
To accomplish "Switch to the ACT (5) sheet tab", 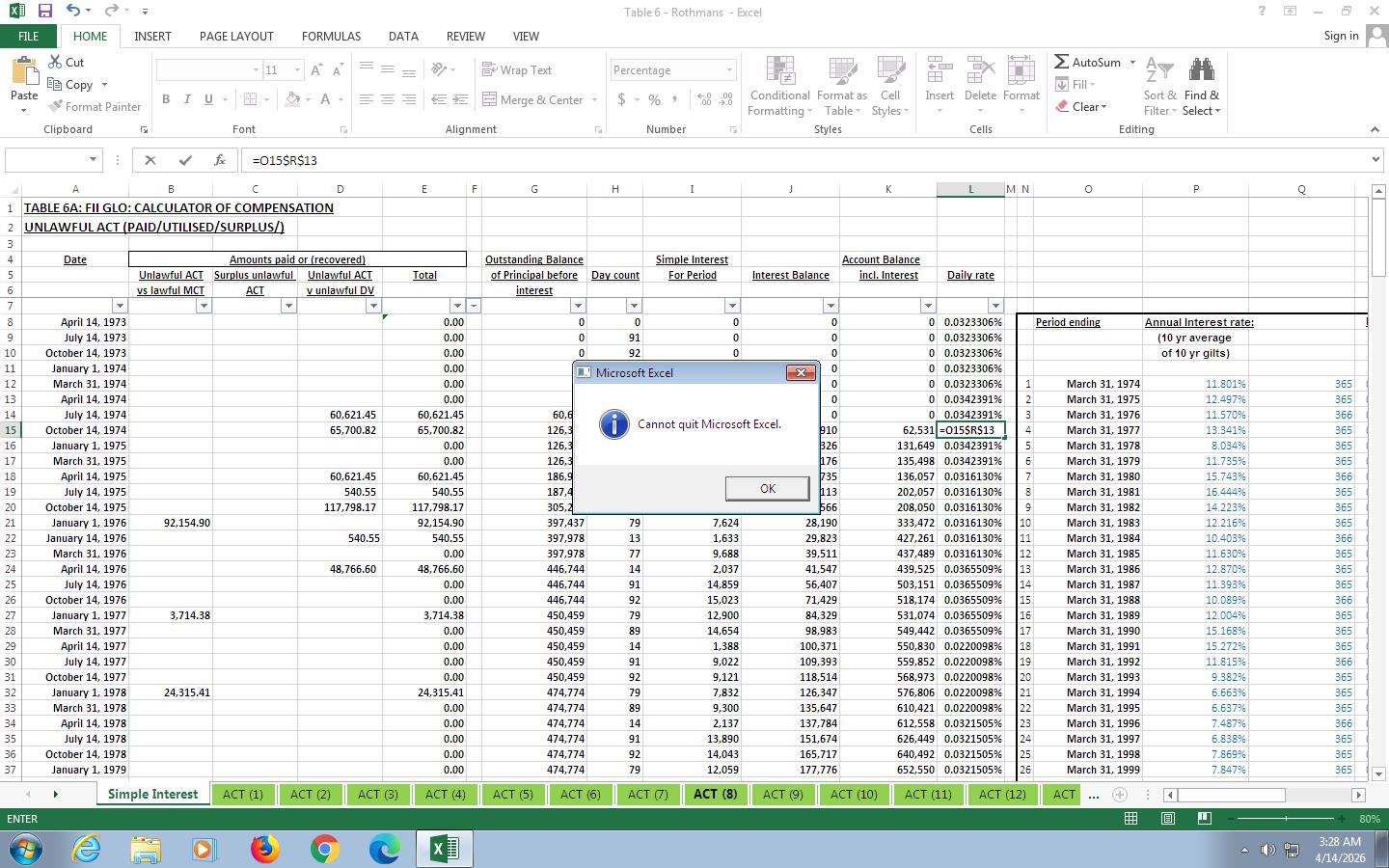I will pyautogui.click(x=512, y=795).
